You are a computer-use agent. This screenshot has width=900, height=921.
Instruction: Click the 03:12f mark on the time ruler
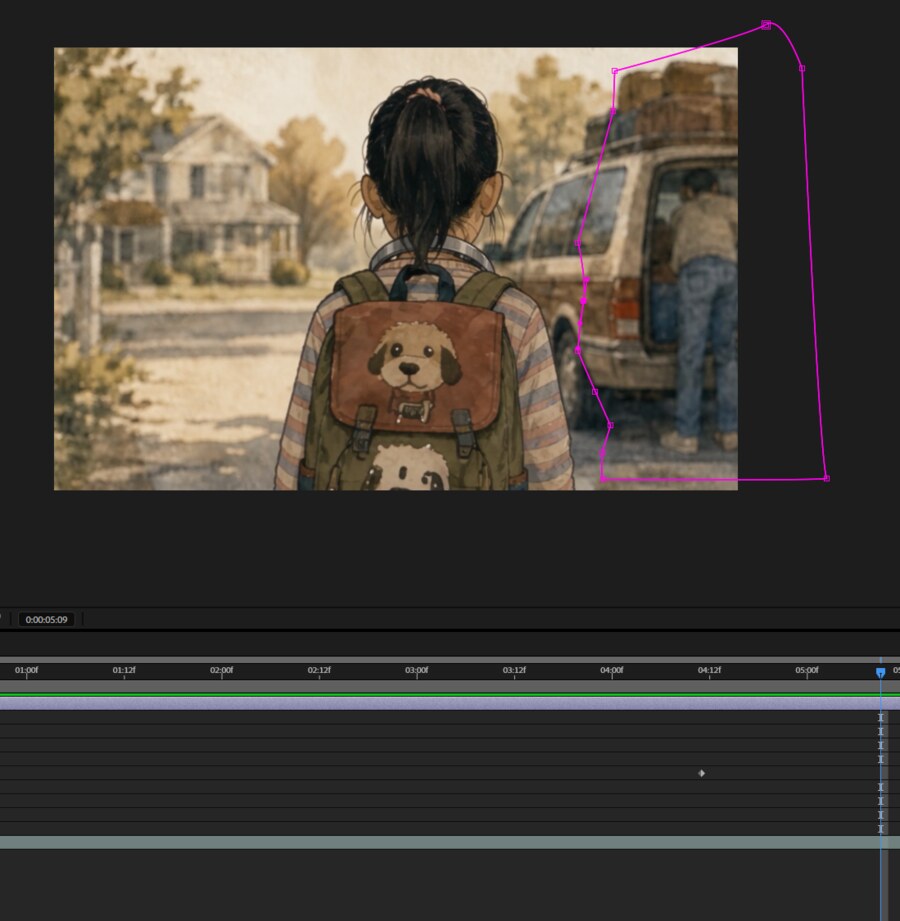pyautogui.click(x=514, y=670)
